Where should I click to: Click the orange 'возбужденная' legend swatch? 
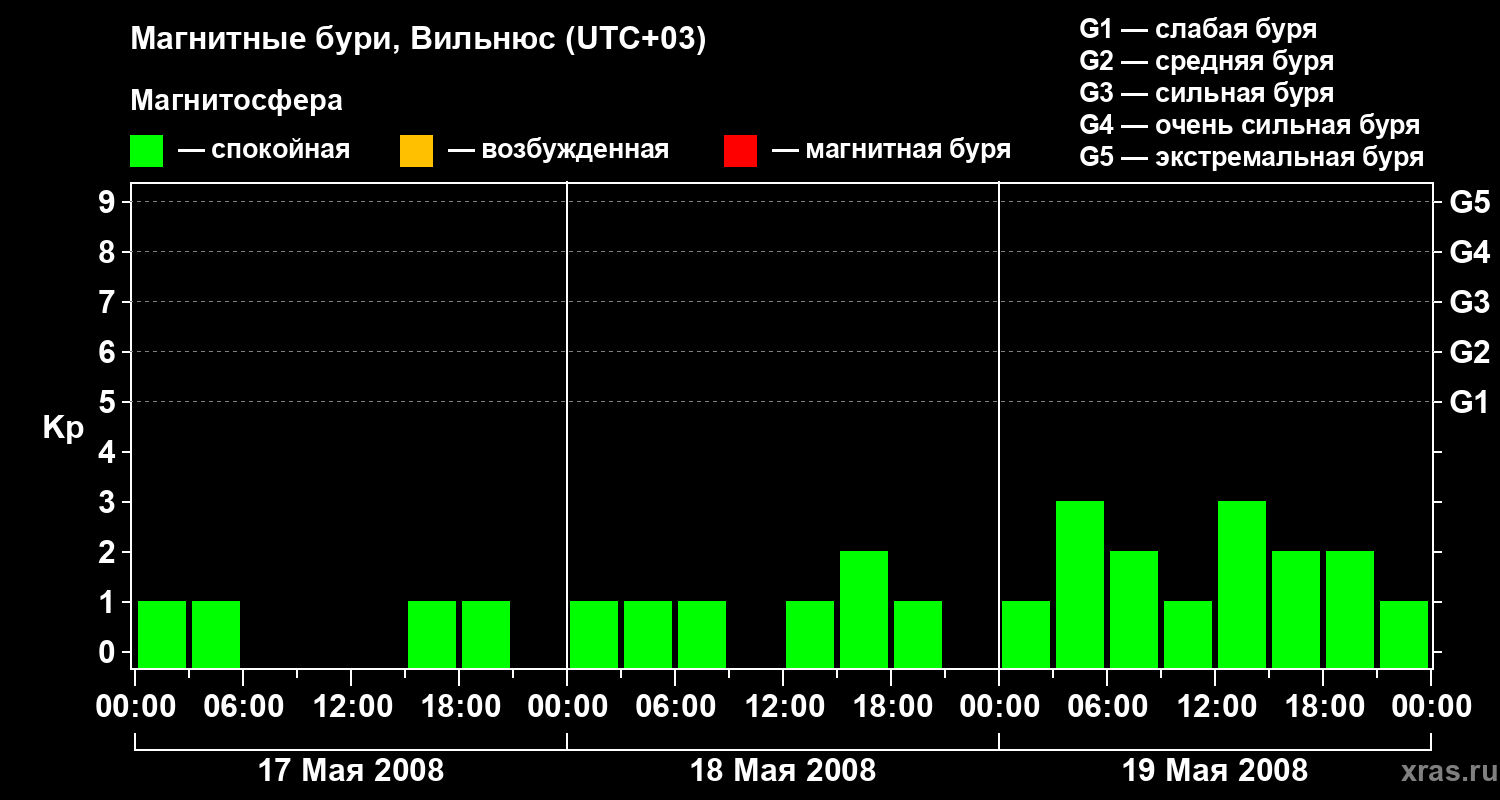416,151
